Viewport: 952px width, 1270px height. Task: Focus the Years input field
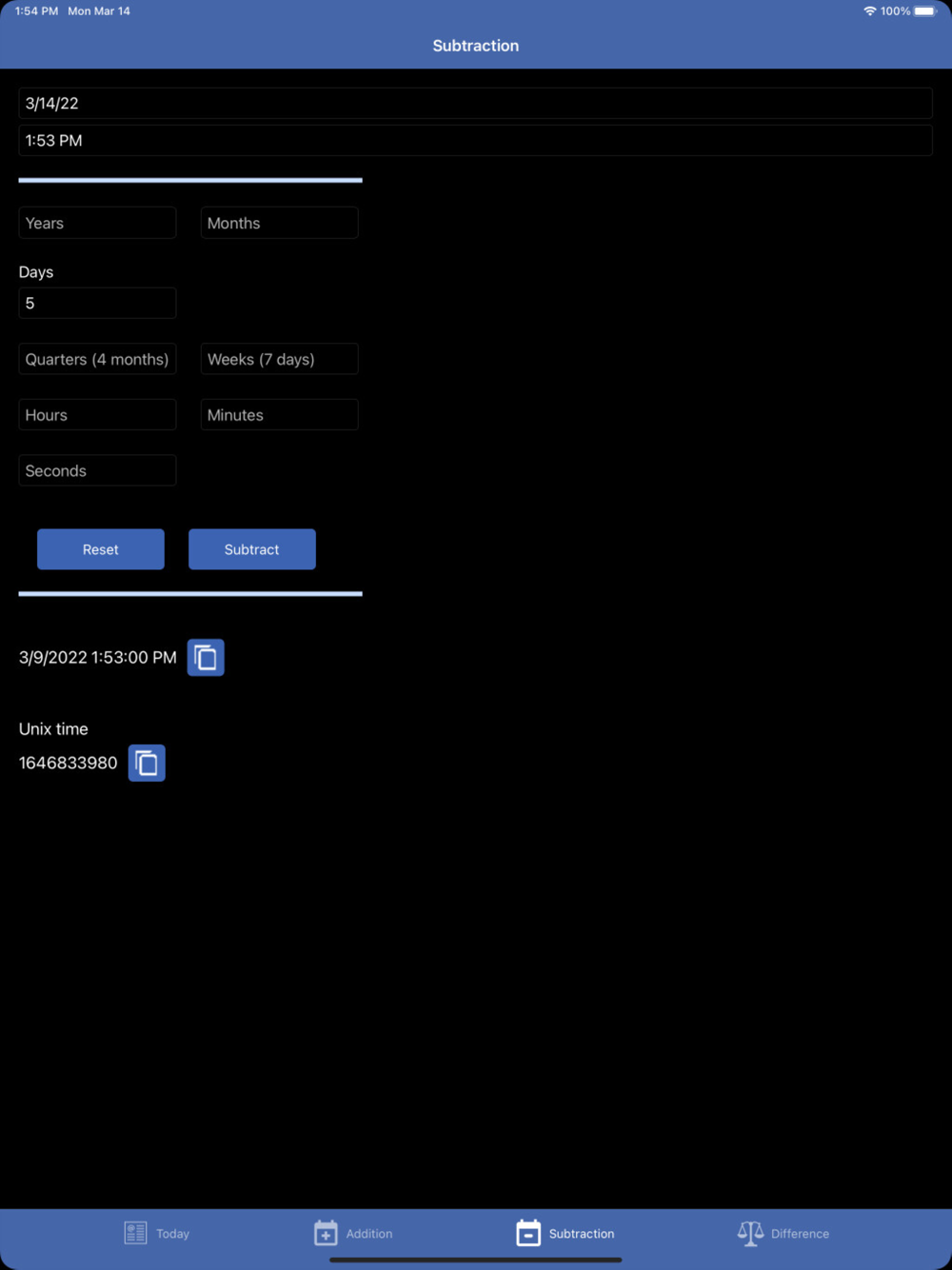tap(97, 223)
